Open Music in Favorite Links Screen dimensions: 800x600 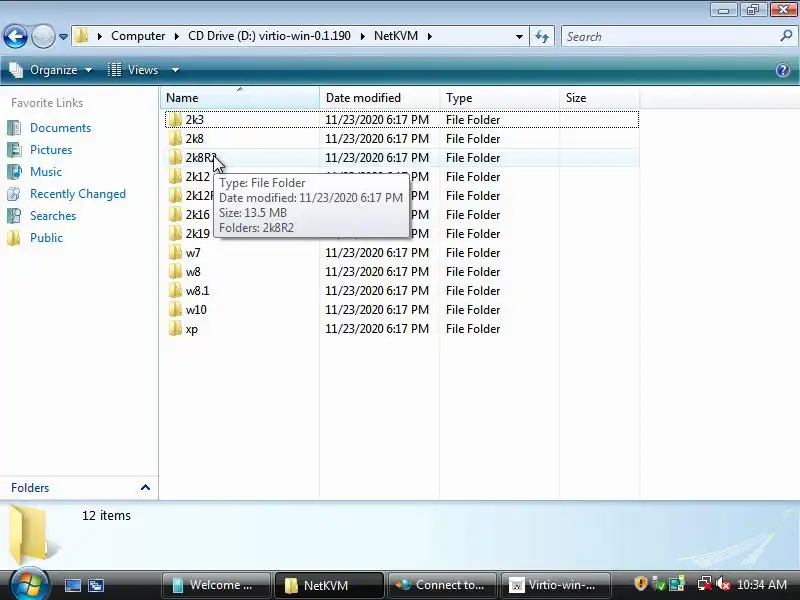(46, 172)
